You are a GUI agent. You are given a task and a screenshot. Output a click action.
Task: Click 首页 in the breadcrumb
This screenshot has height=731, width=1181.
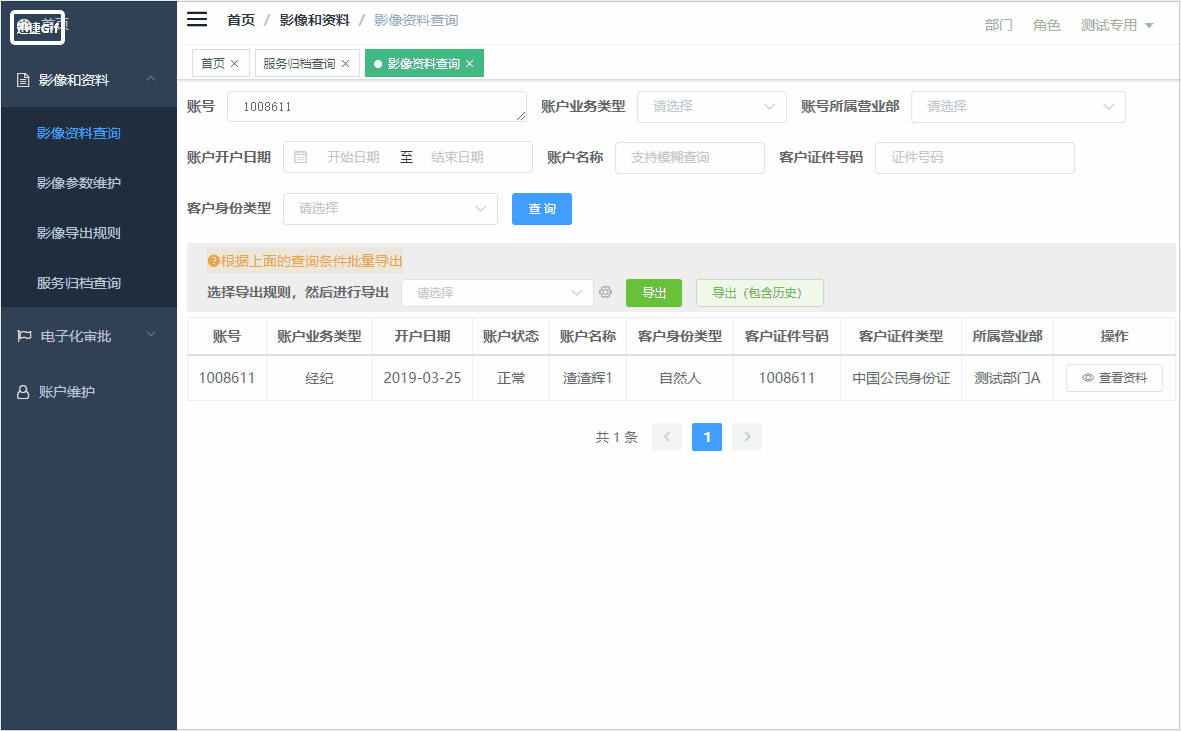coord(241,20)
